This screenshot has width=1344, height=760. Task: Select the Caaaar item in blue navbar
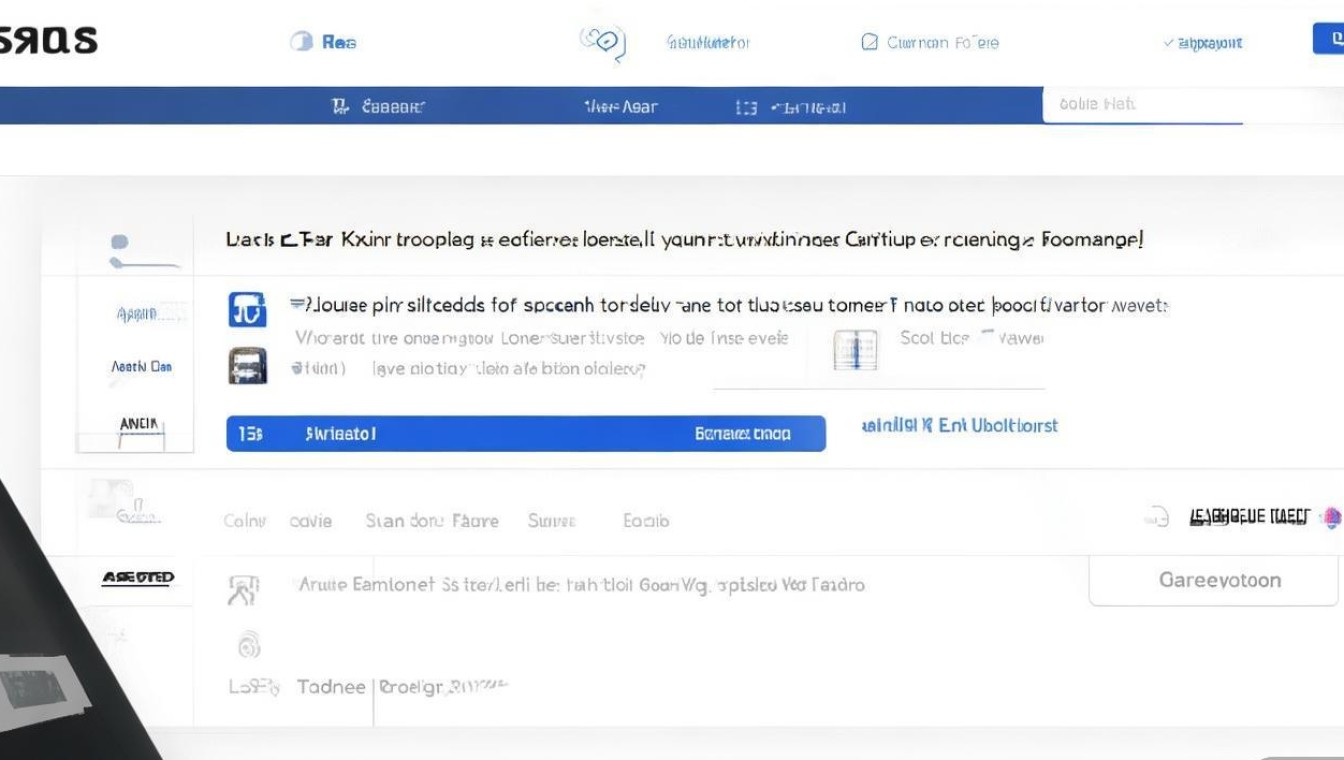coord(379,106)
